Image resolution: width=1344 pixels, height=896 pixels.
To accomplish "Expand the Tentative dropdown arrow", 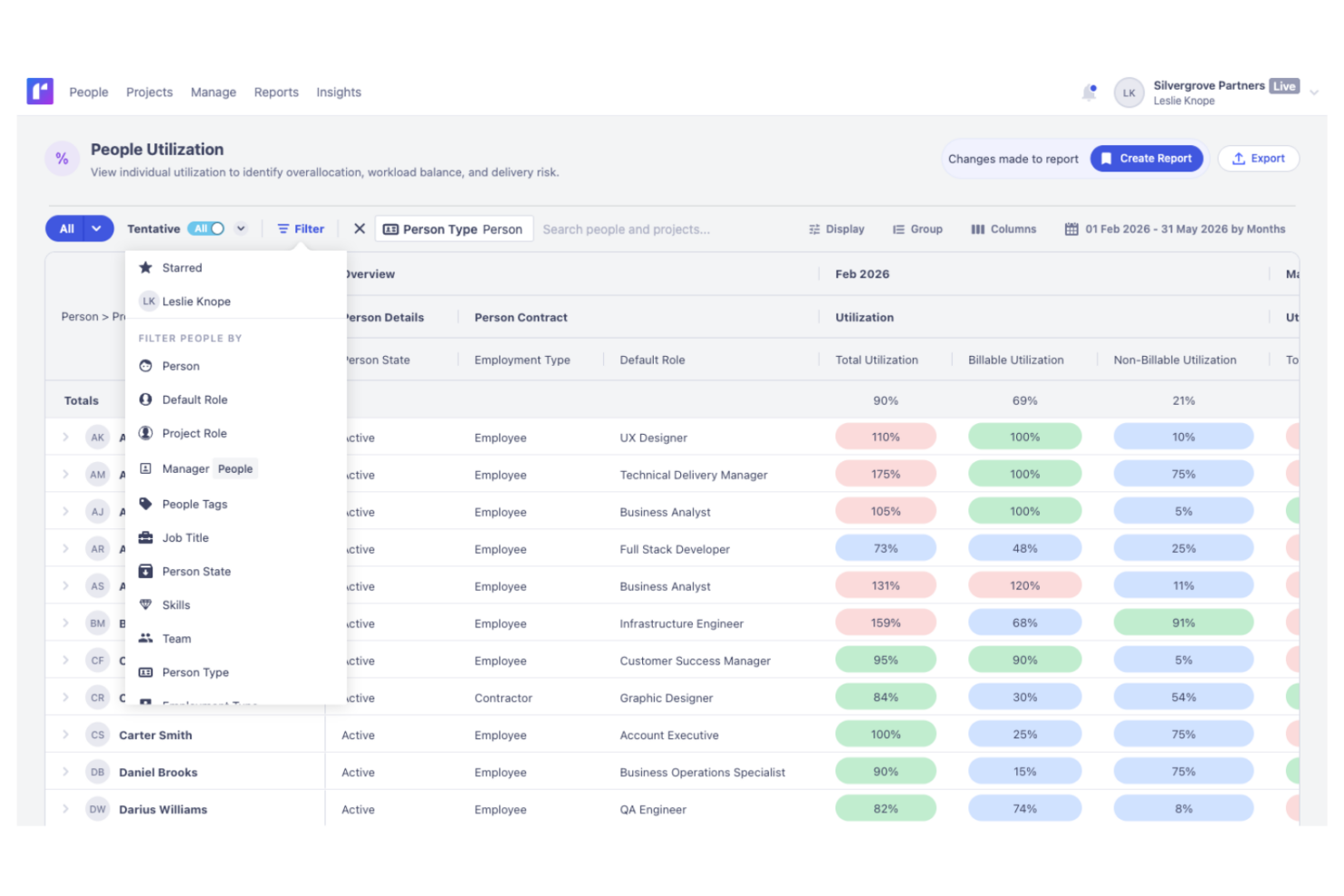I will (x=241, y=229).
